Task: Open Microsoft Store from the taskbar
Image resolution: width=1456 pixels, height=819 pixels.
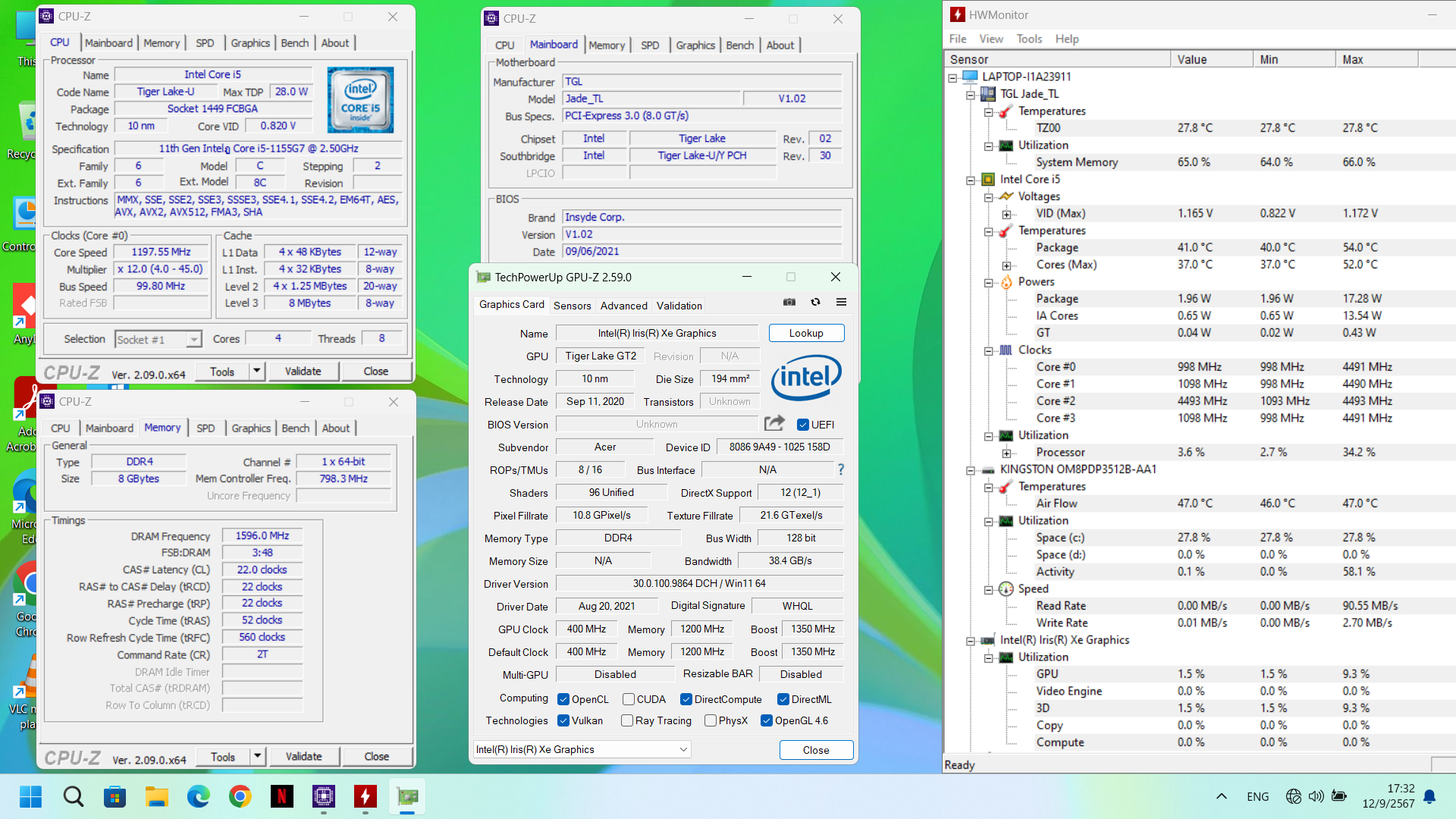Action: pyautogui.click(x=115, y=796)
